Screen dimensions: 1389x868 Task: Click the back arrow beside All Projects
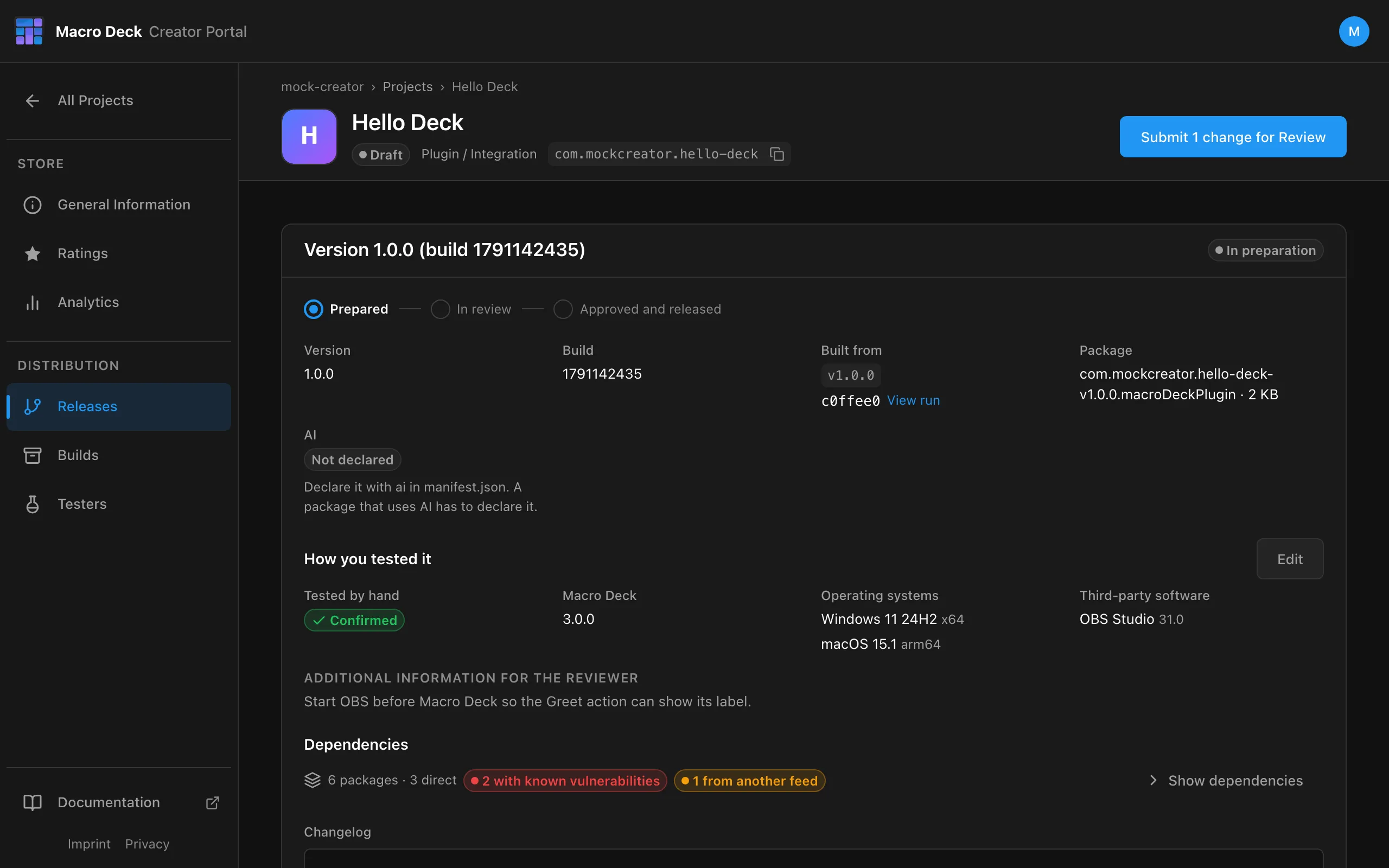32,100
